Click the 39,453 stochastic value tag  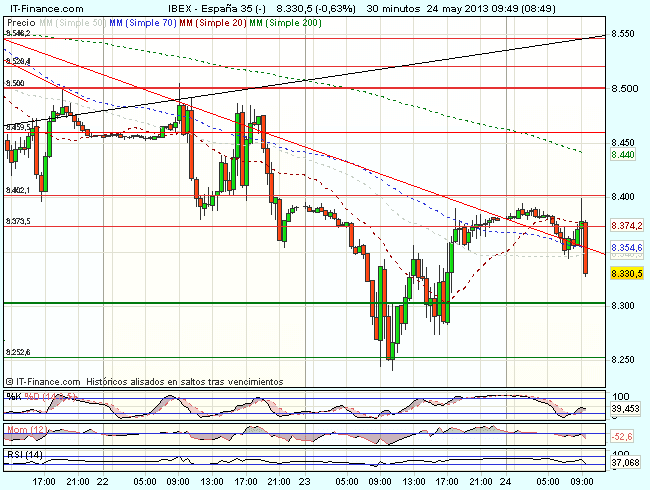(x=625, y=409)
